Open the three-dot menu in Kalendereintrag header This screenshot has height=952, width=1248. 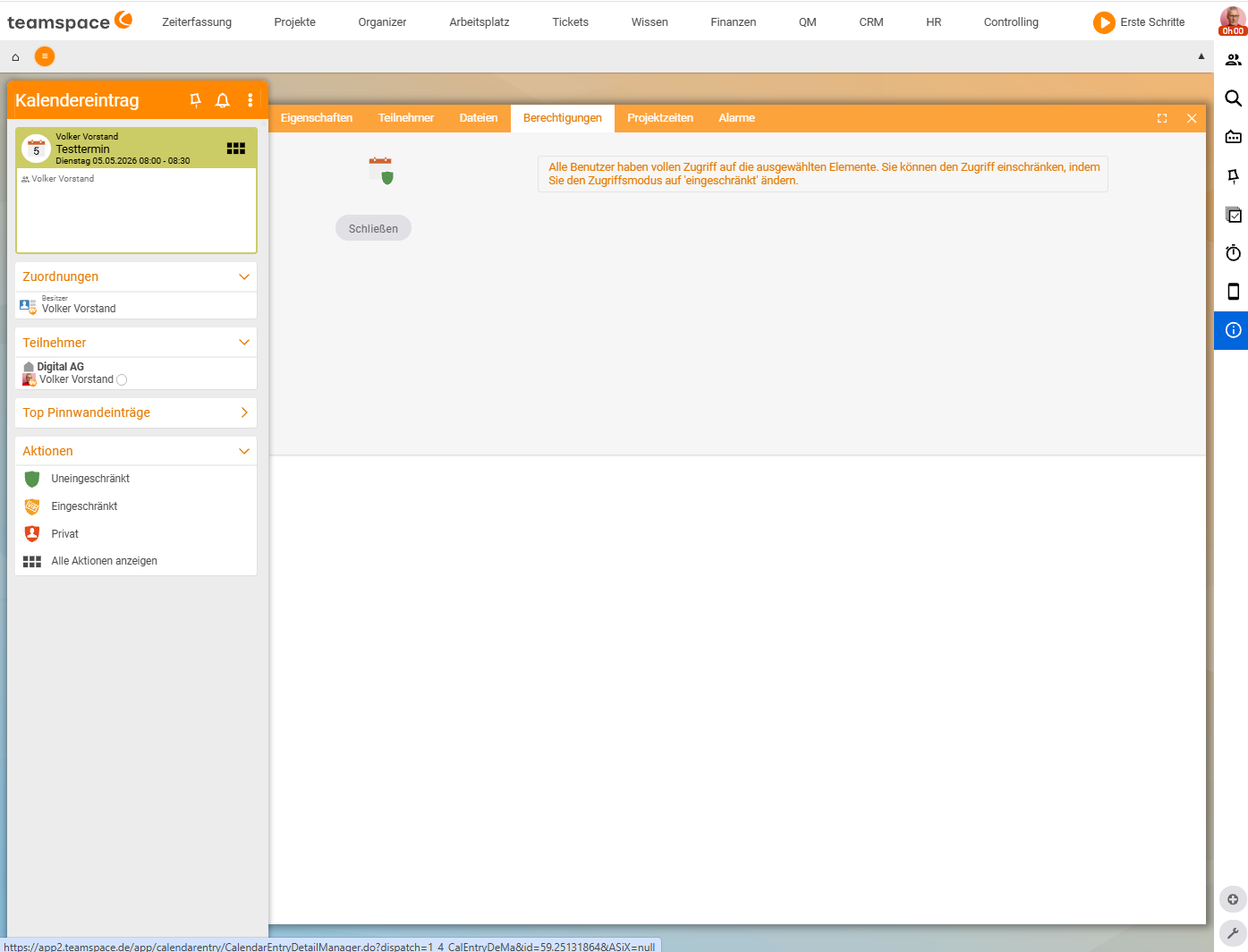click(x=250, y=100)
